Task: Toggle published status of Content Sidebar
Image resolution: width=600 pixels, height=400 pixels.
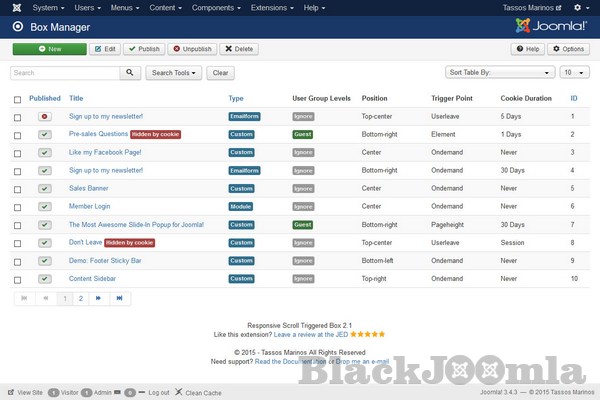Action: [45, 278]
